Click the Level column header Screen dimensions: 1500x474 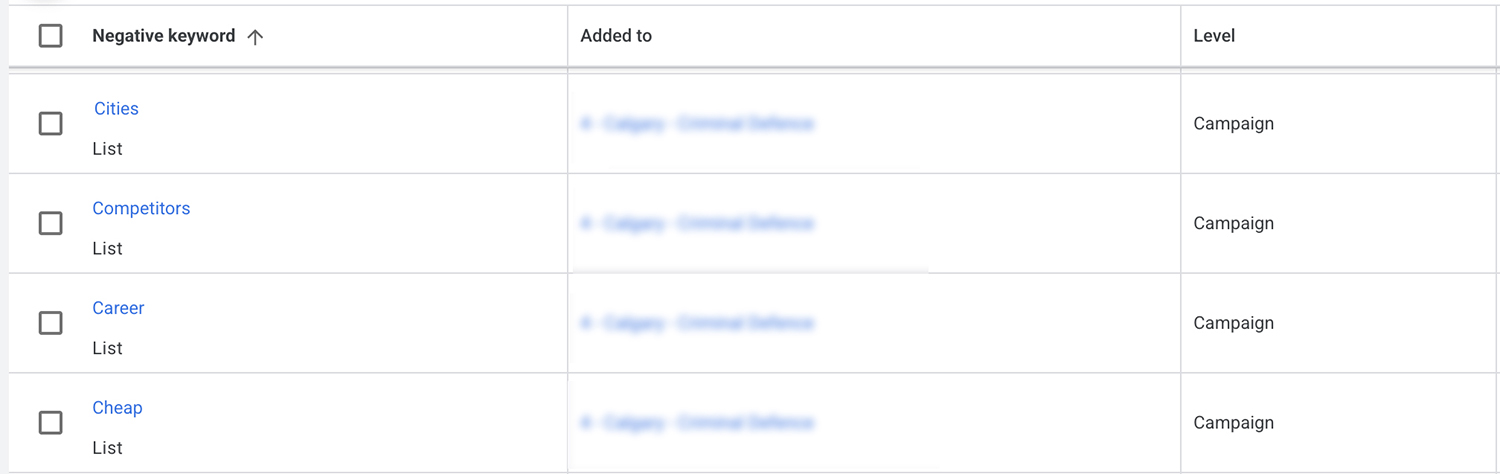1214,36
